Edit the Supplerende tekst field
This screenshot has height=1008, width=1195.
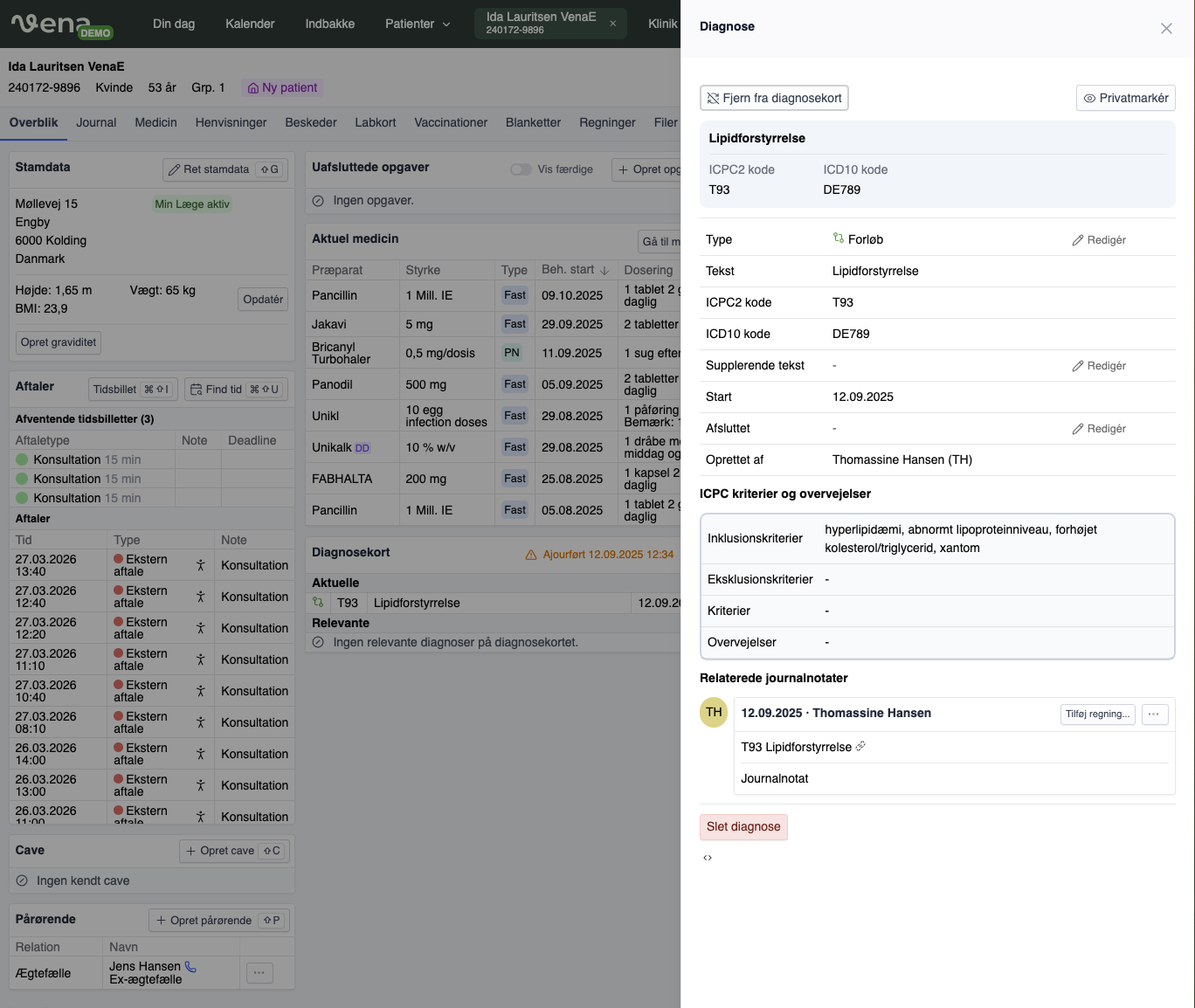[1099, 366]
